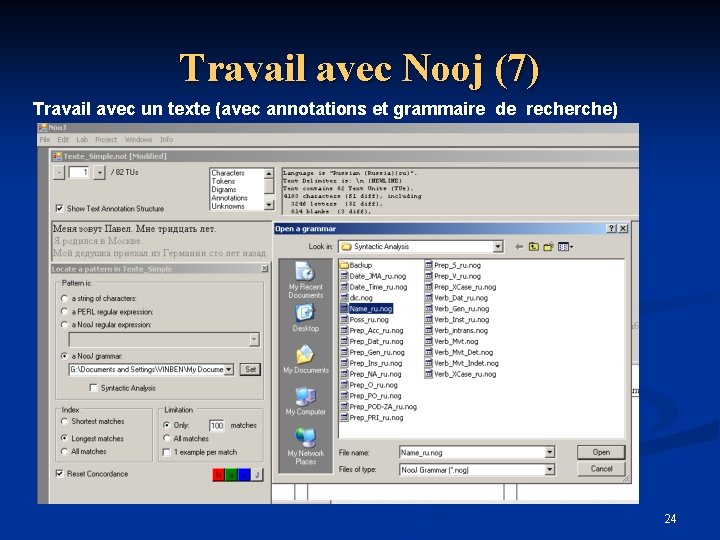Select the Date_JMA_ru.nog file

point(373,276)
